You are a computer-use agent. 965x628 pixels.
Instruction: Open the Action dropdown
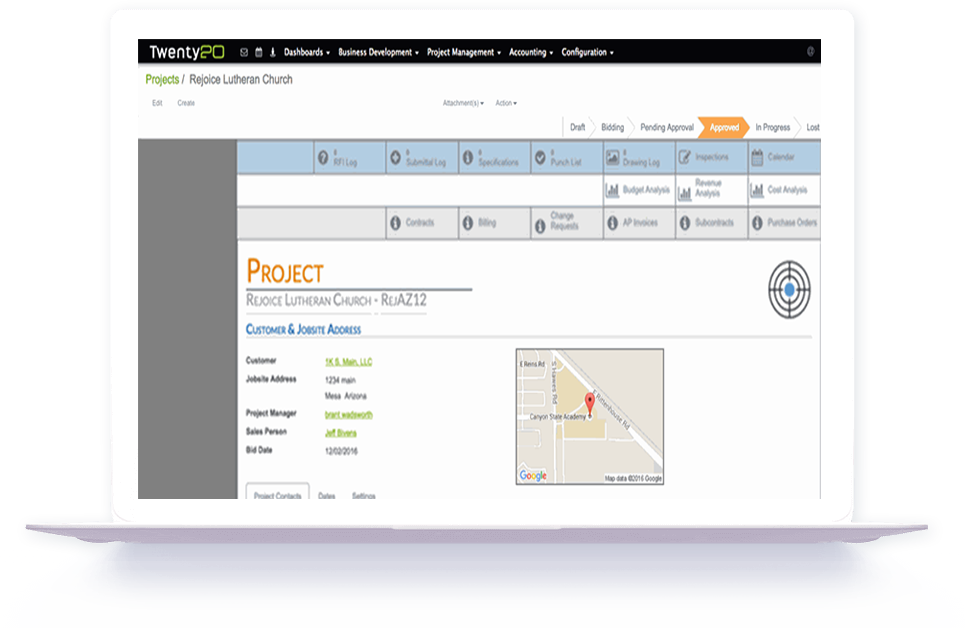[506, 103]
